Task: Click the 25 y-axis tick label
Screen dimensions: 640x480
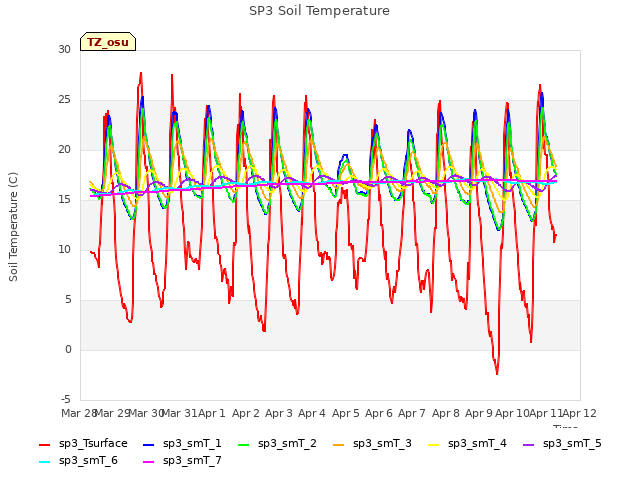Action: (x=64, y=100)
